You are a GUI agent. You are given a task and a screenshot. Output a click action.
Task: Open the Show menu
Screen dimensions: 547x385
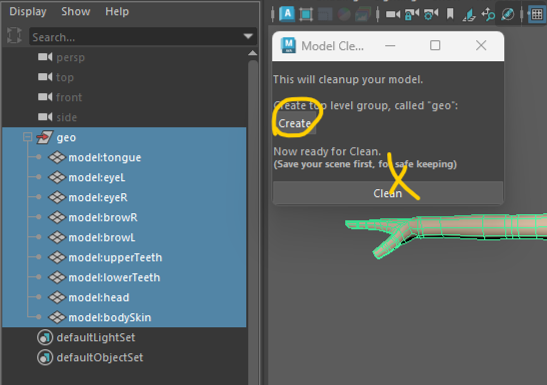76,12
